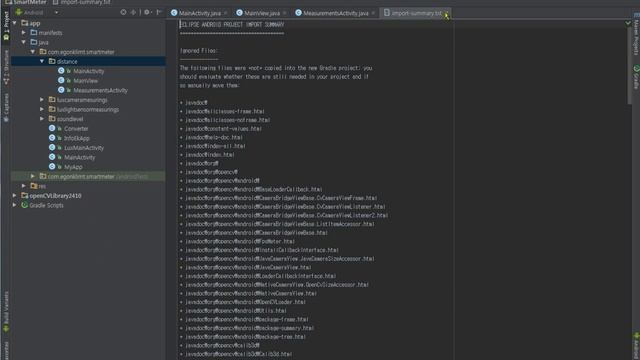Click the class icon beside Converter
640x360 pixels.
coord(52,128)
